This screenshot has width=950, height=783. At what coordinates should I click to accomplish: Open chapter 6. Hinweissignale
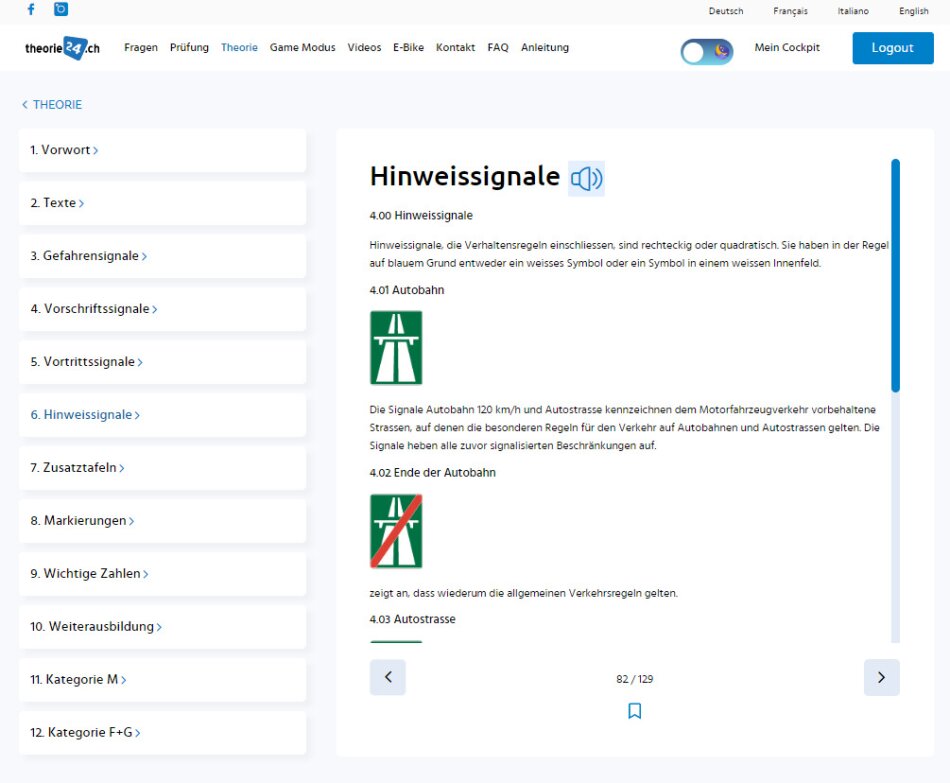[x=162, y=415]
